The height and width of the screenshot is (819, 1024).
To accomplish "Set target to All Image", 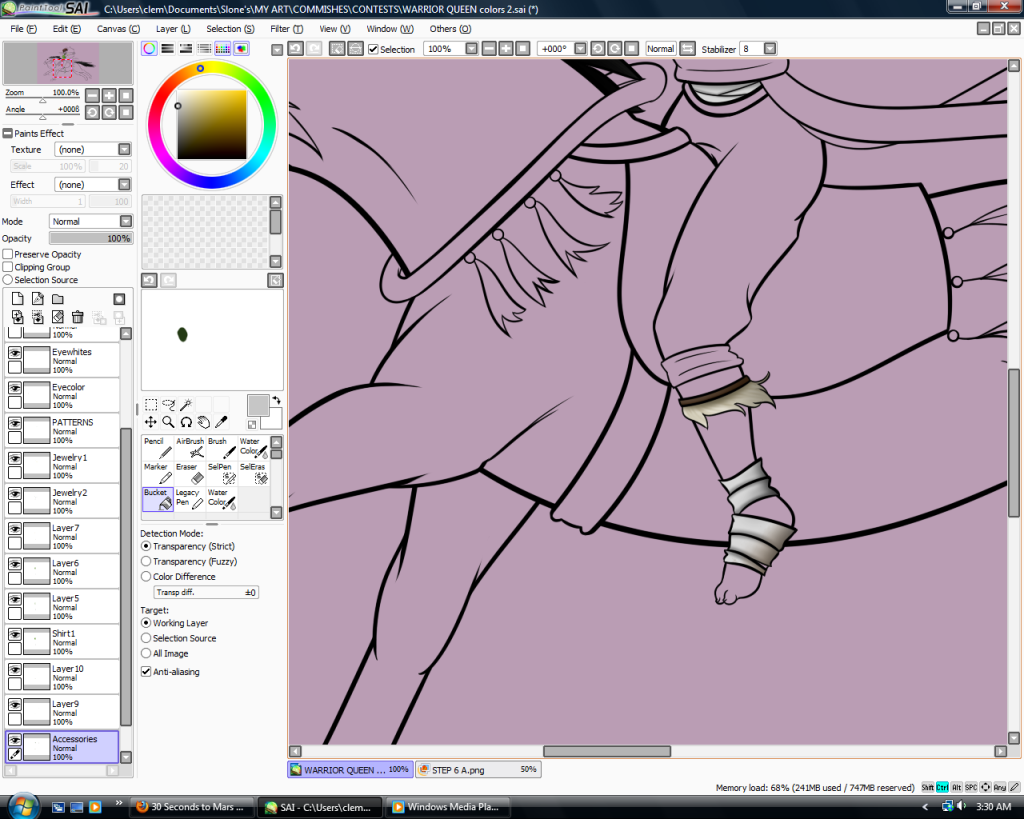I will click(x=146, y=653).
